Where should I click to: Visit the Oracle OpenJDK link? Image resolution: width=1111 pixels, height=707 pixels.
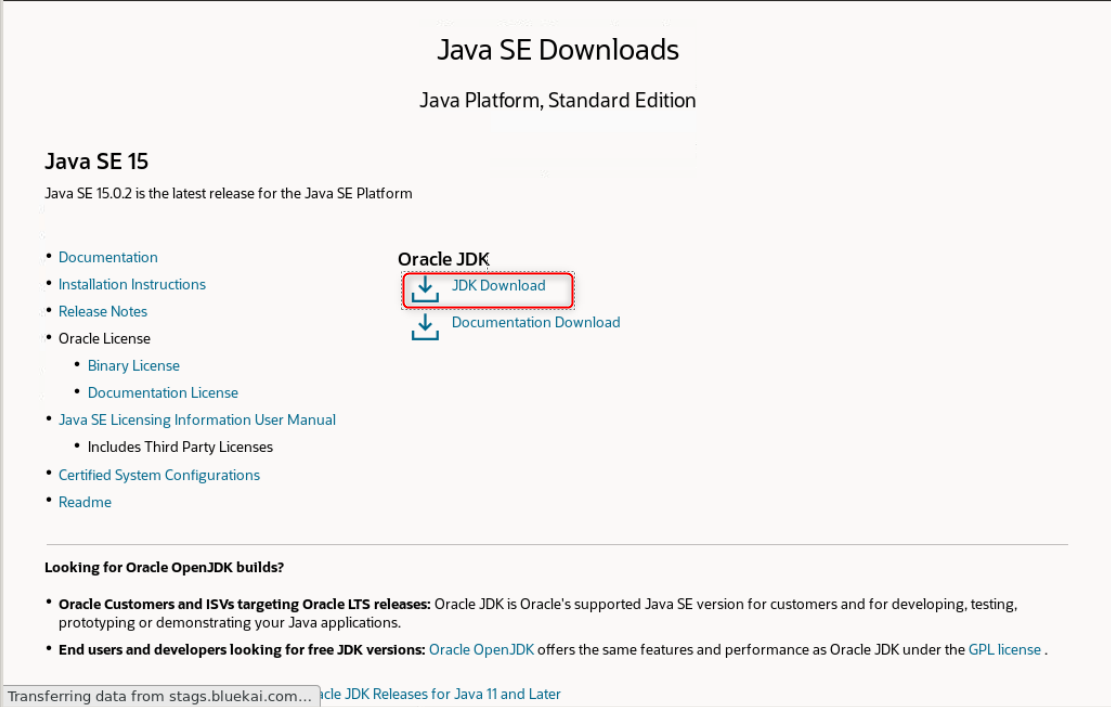pyautogui.click(x=481, y=650)
